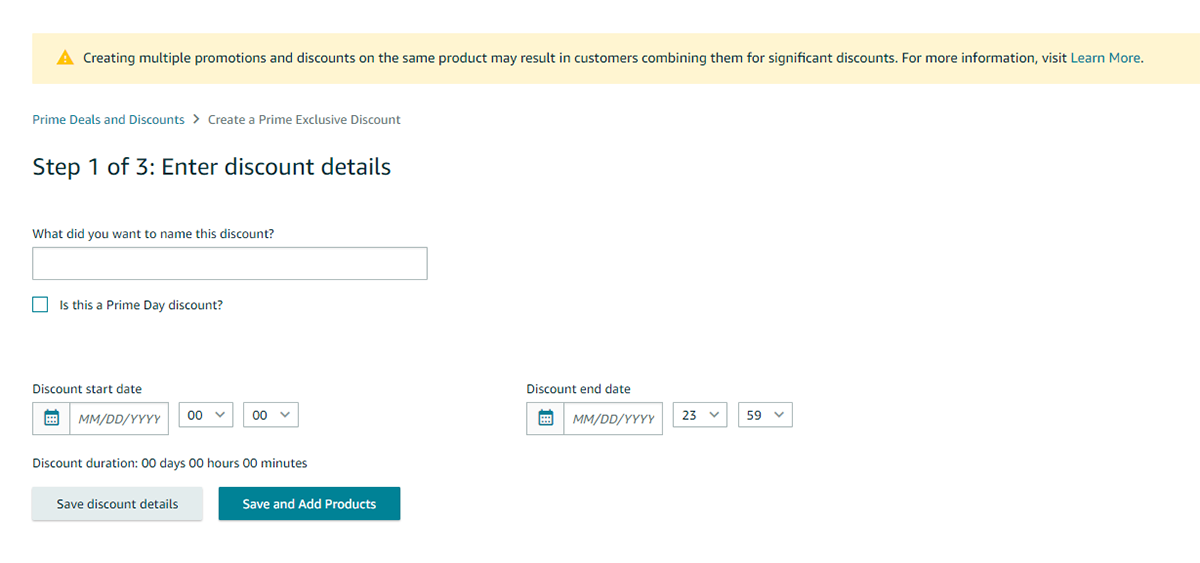This screenshot has height=563, width=1200.
Task: Click the end date MM/DD/YYYY field
Action: [613, 419]
